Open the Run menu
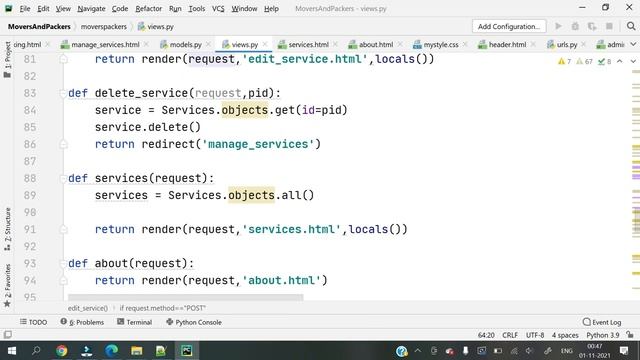Screen dimensions: 640x360 (175, 8)
